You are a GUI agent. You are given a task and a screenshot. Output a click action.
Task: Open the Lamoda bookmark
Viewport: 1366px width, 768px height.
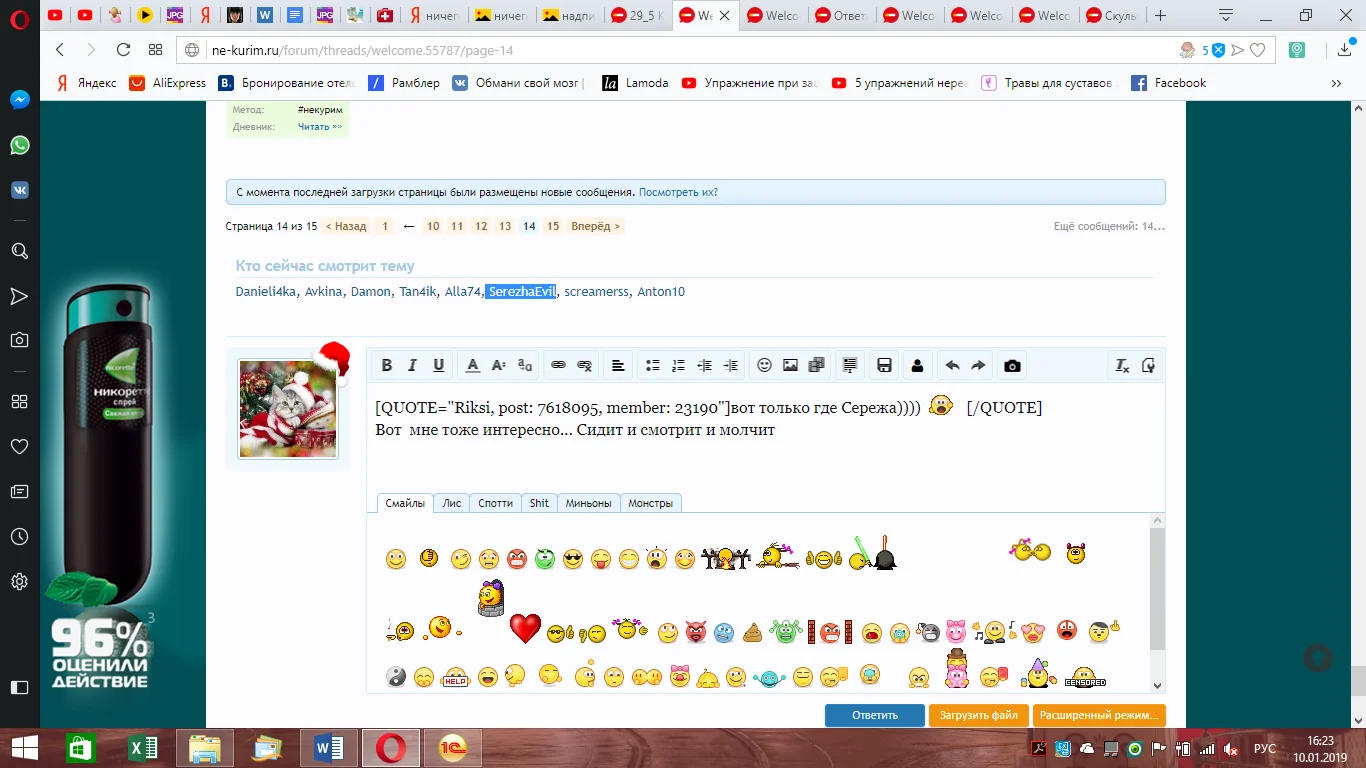635,83
